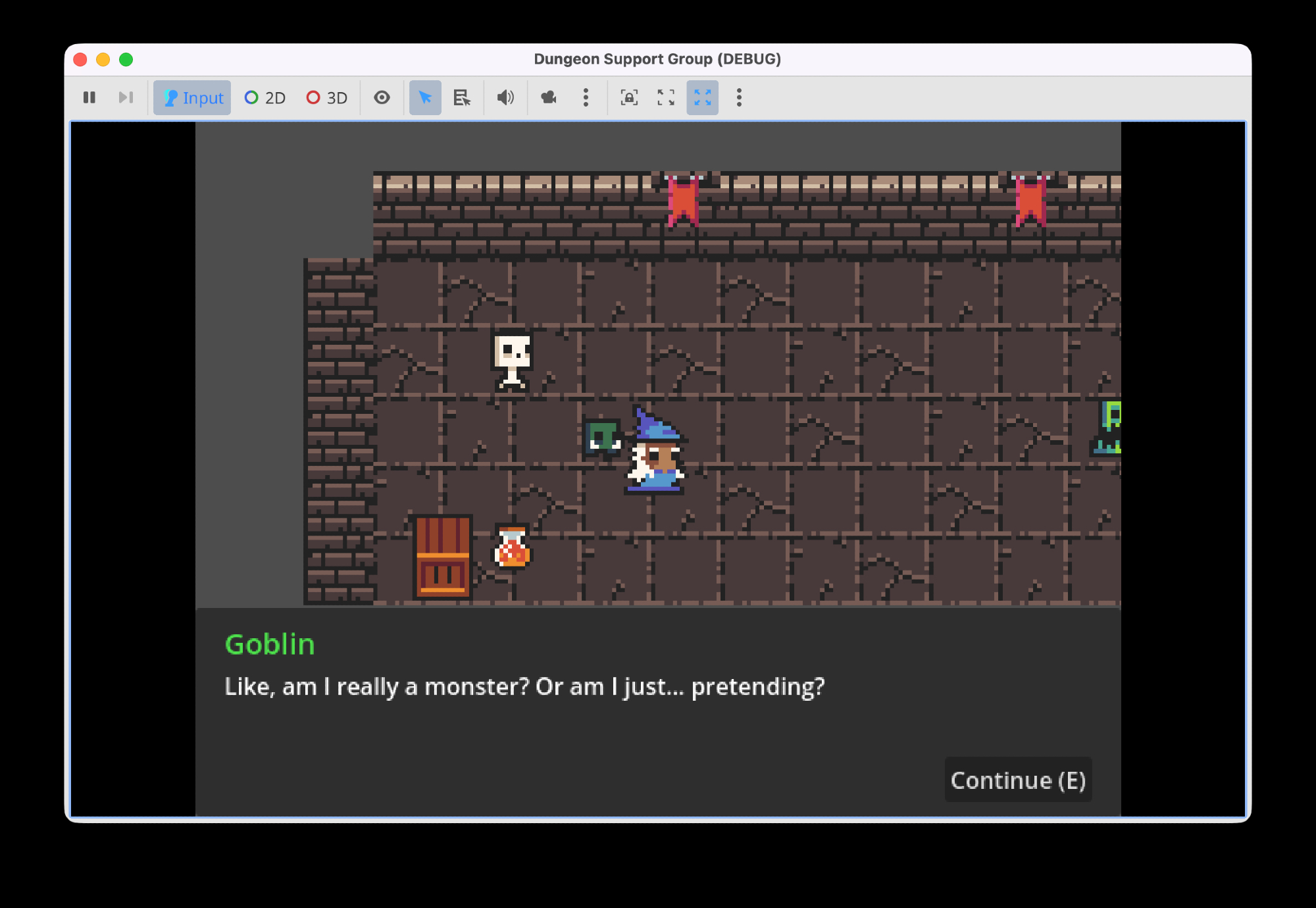Open rightmost embed options three-dot menu
Viewport: 1316px width, 908px height.
(739, 97)
